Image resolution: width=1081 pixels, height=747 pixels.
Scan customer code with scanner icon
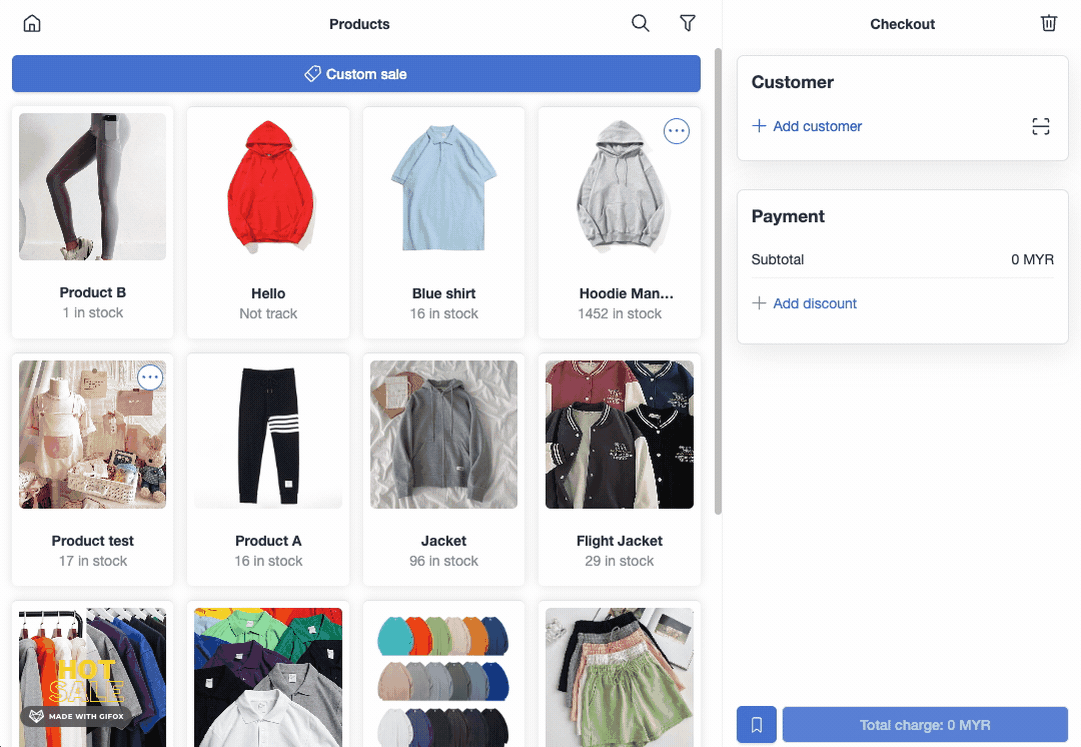click(x=1041, y=126)
